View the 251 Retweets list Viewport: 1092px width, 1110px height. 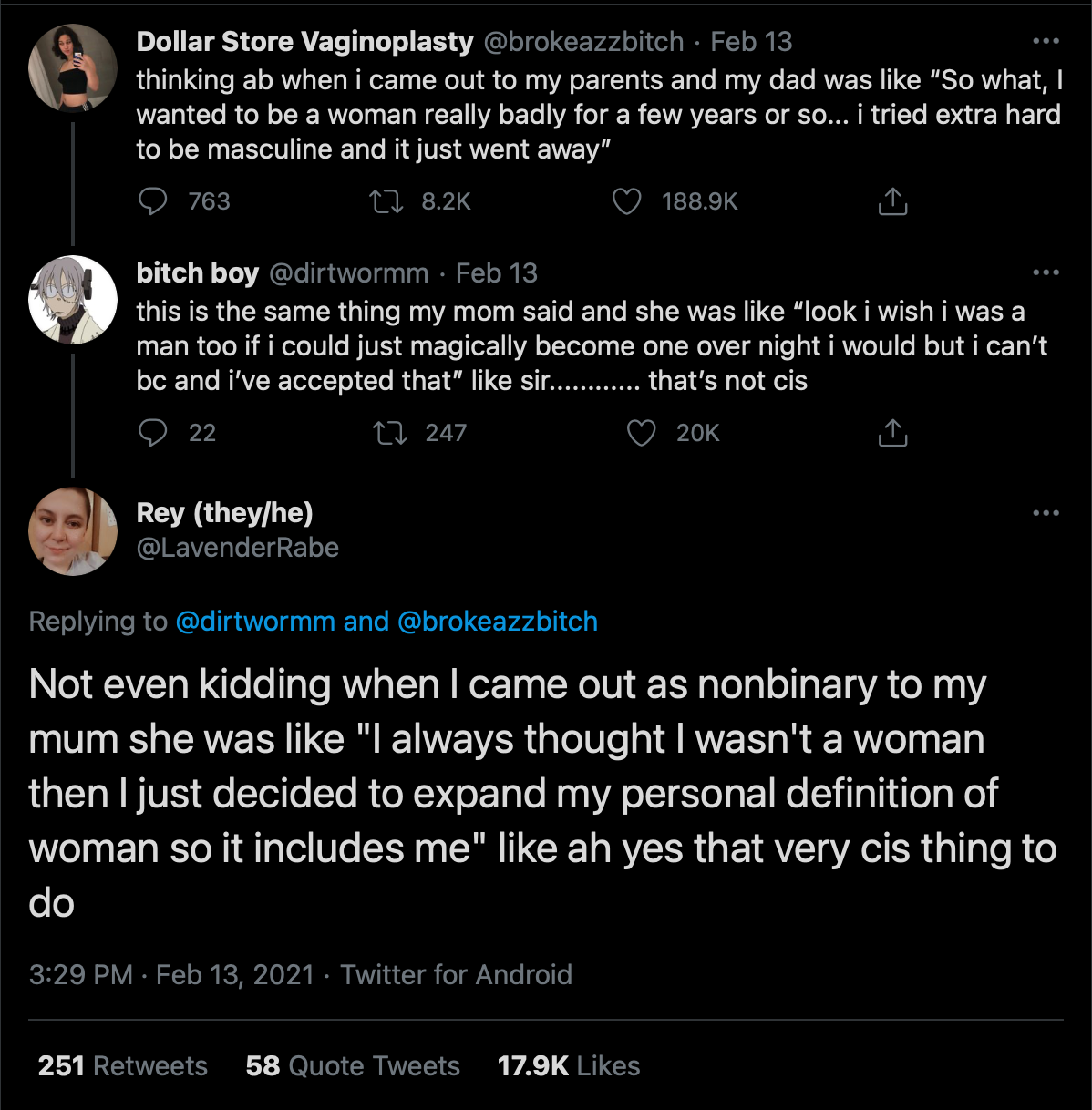tap(123, 1065)
